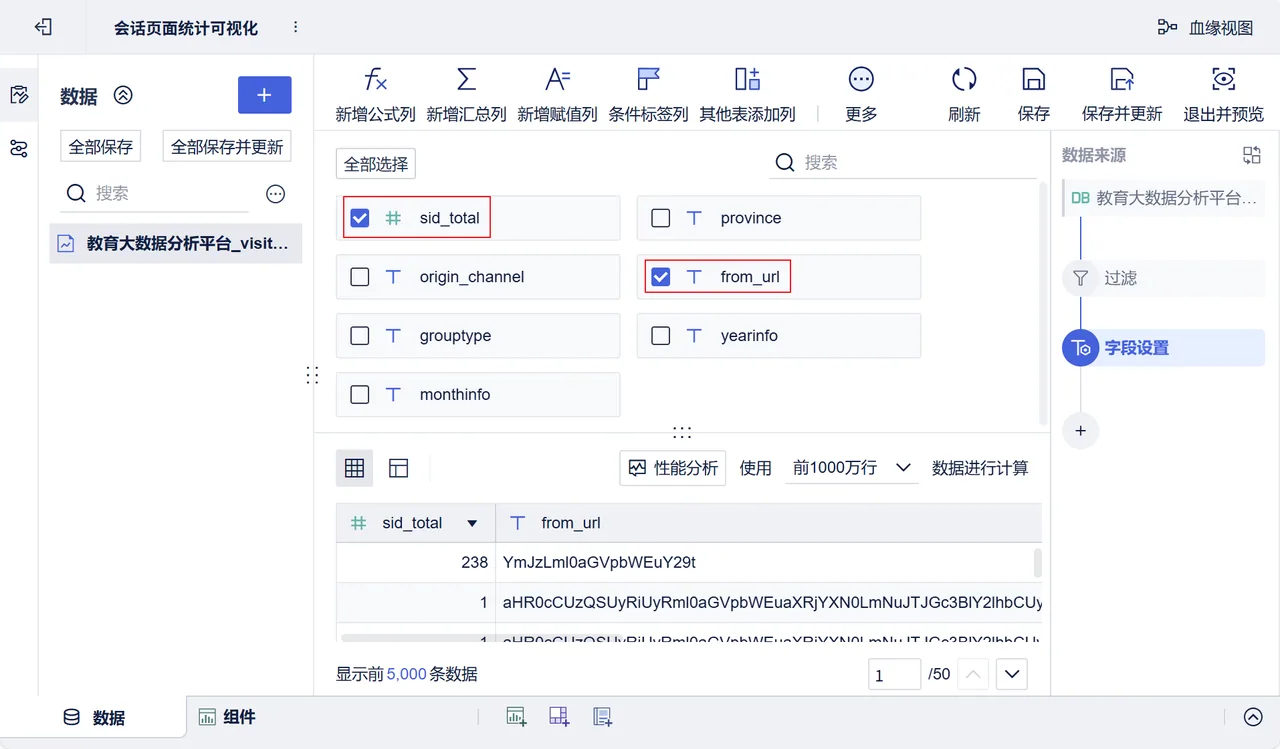Click 条件标签列 flag icon

point(648,79)
